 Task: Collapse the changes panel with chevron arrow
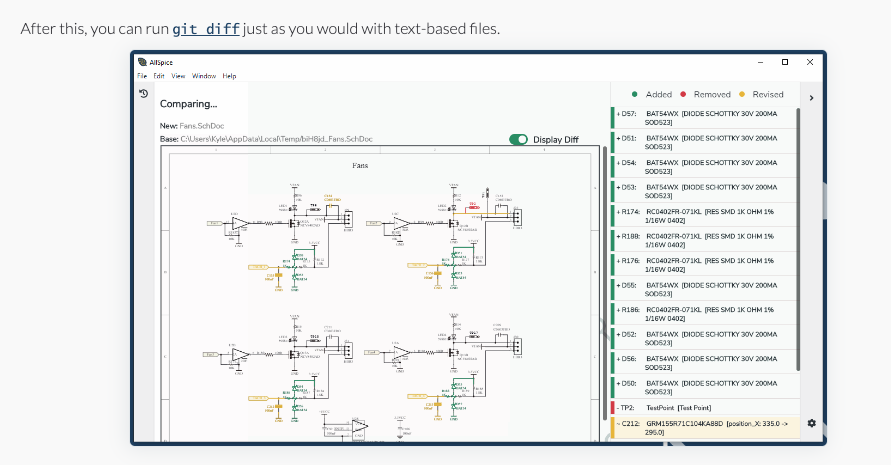tap(811, 97)
